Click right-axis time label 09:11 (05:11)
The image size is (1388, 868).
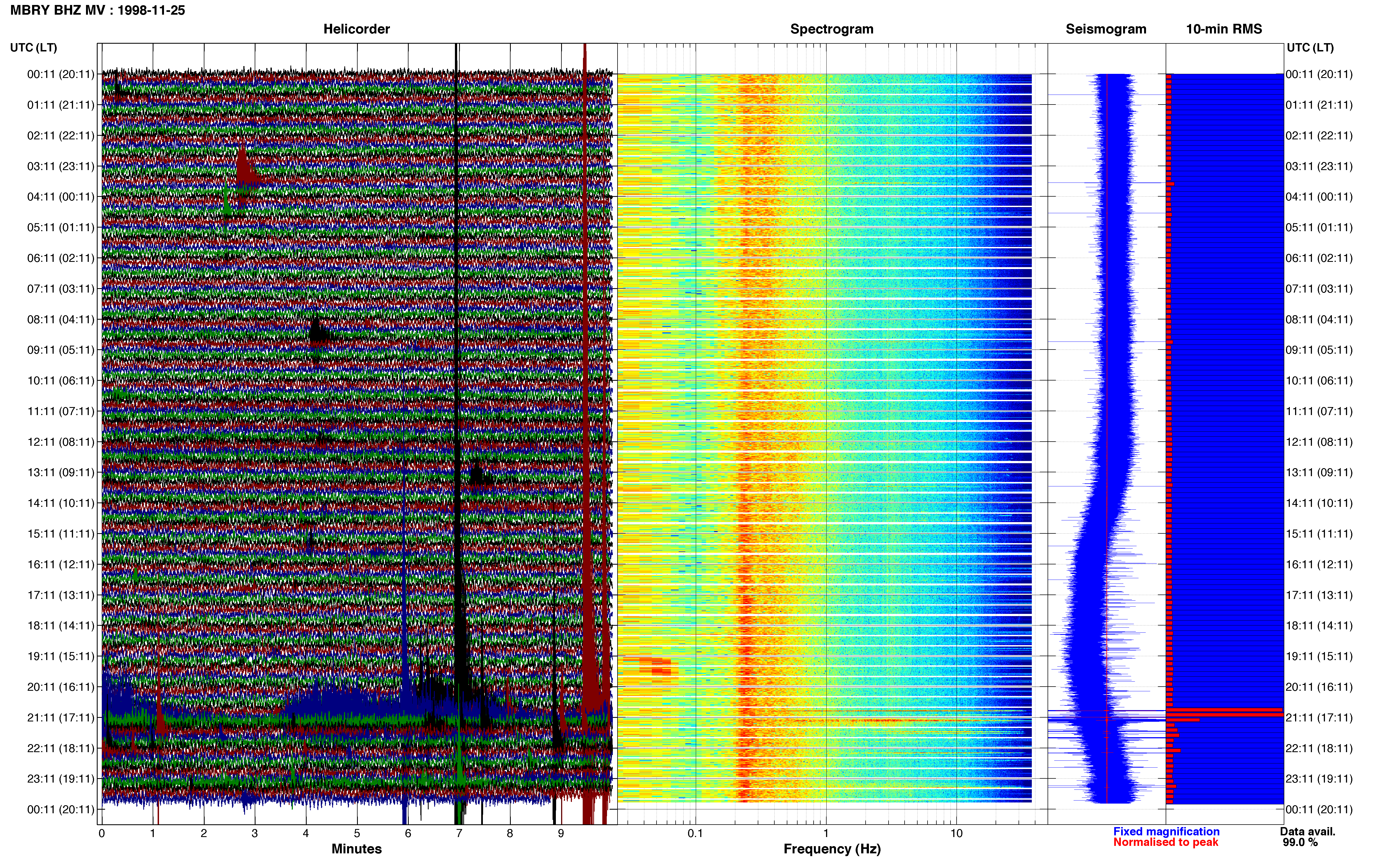[x=1319, y=350]
